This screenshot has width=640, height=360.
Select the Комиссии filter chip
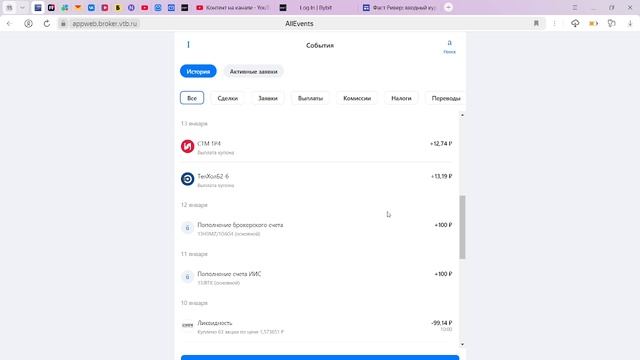(357, 98)
